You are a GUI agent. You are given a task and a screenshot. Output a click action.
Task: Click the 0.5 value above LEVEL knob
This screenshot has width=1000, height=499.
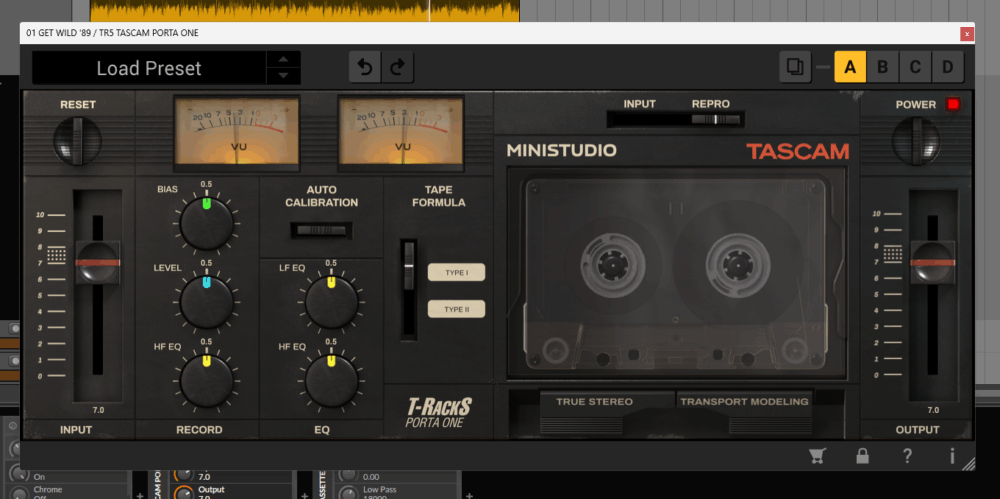(206, 263)
